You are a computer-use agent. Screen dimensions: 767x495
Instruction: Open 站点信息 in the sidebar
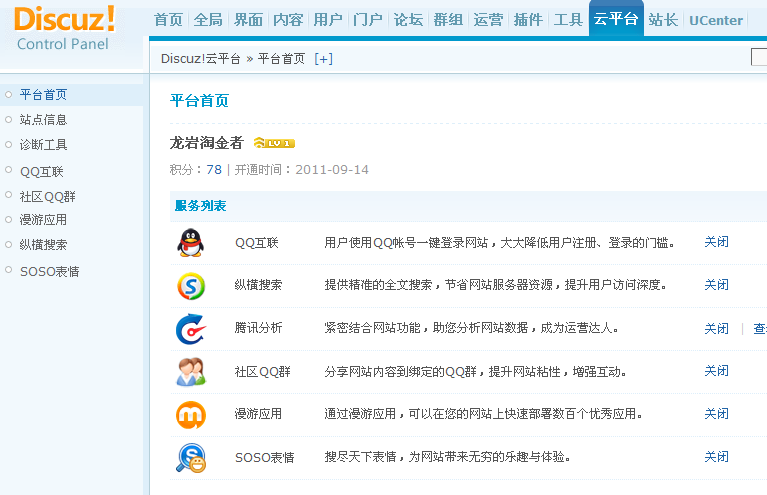[x=44, y=119]
